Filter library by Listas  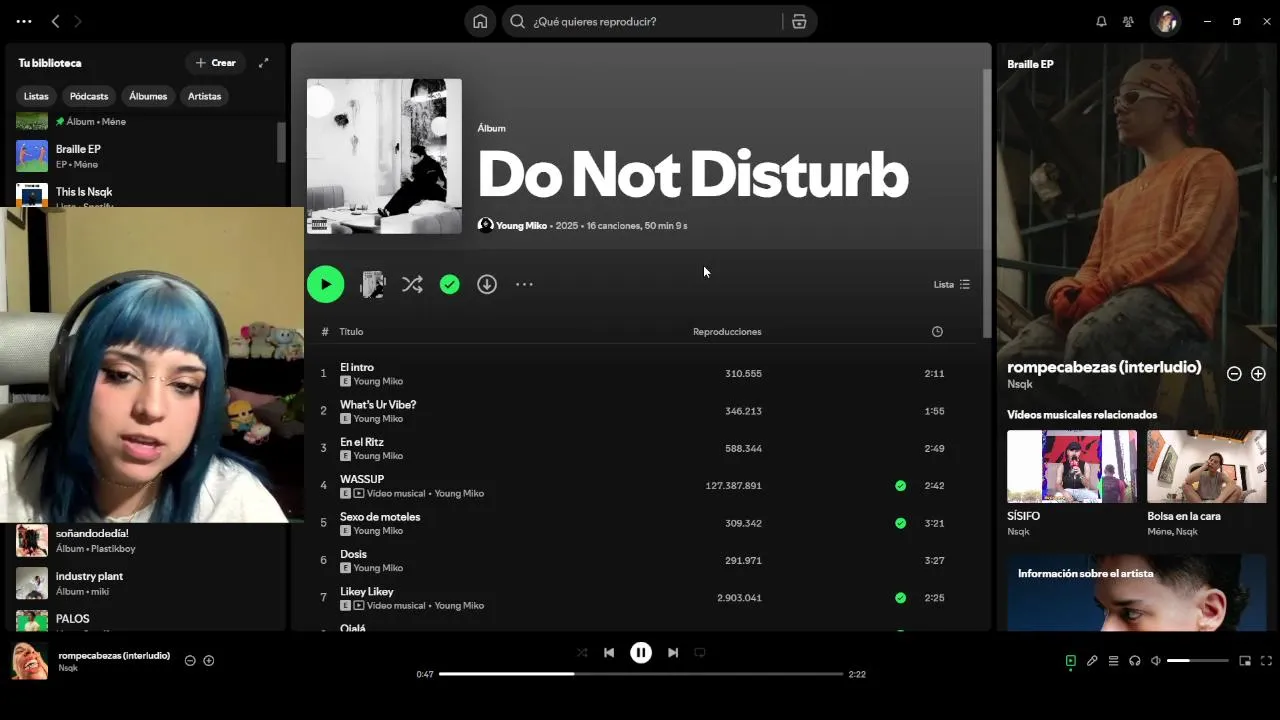click(x=36, y=96)
